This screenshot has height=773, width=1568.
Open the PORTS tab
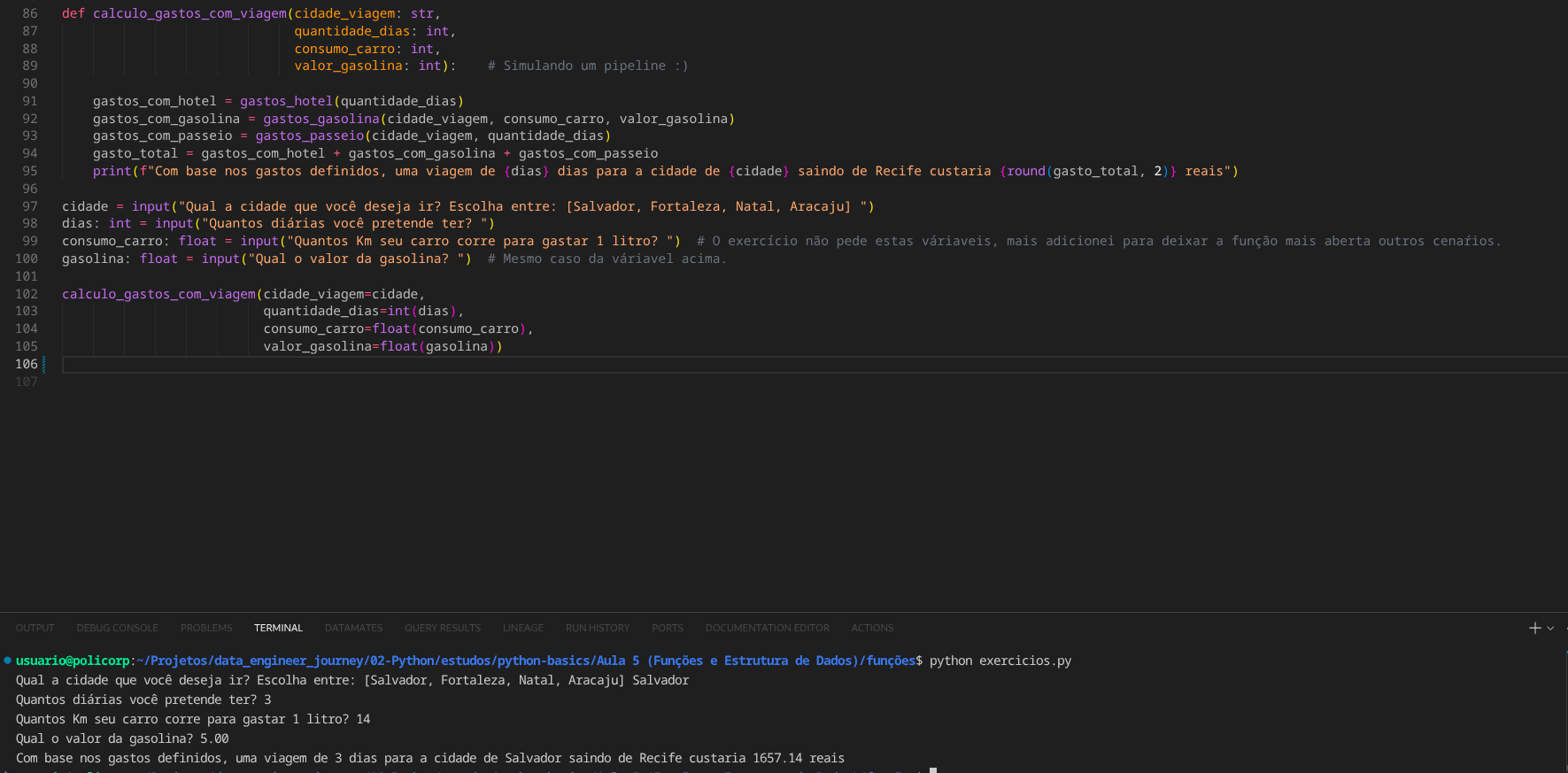[x=668, y=628]
